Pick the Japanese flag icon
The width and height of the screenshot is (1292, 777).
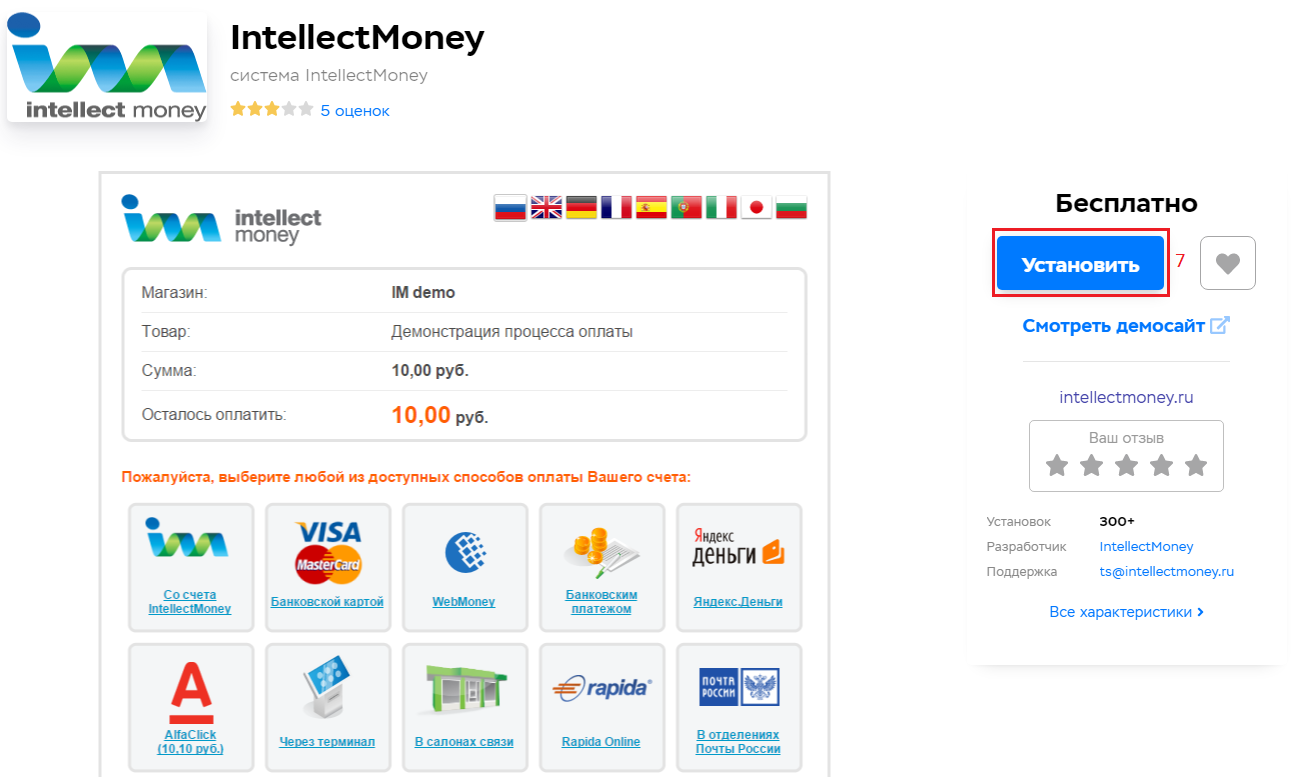pyautogui.click(x=756, y=207)
